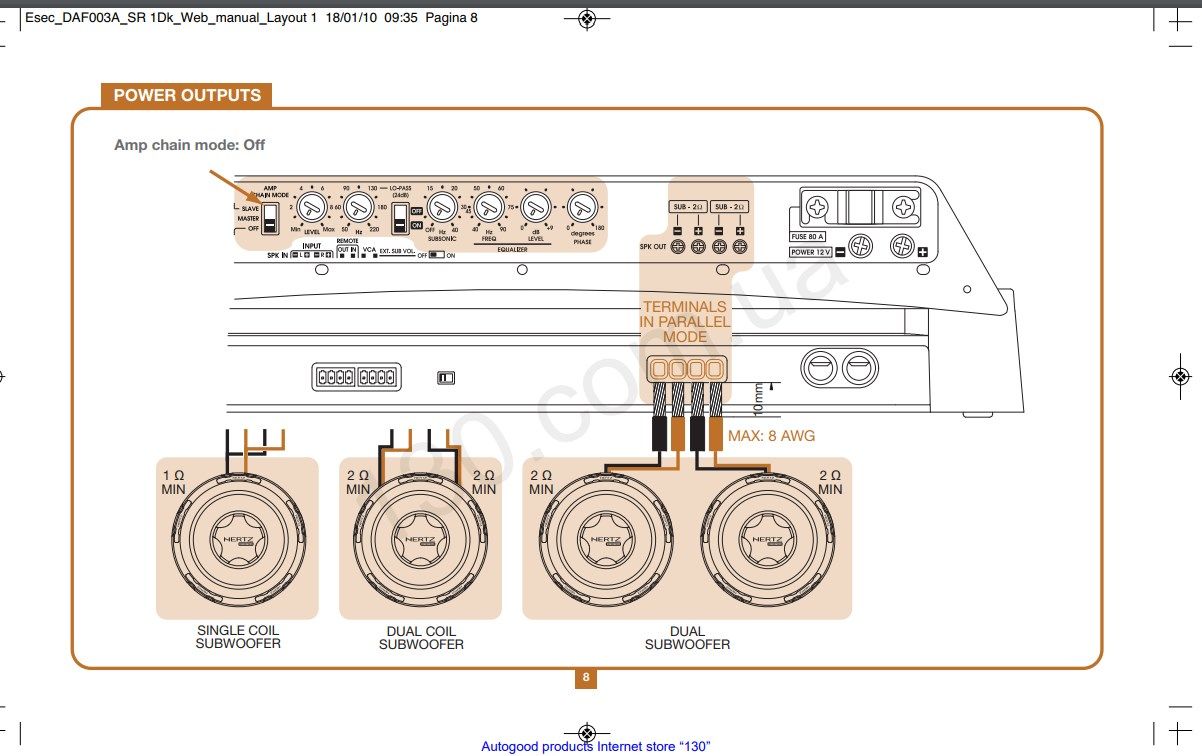
Task: Click the Power 12 V negative screw terminal
Action: [860, 246]
